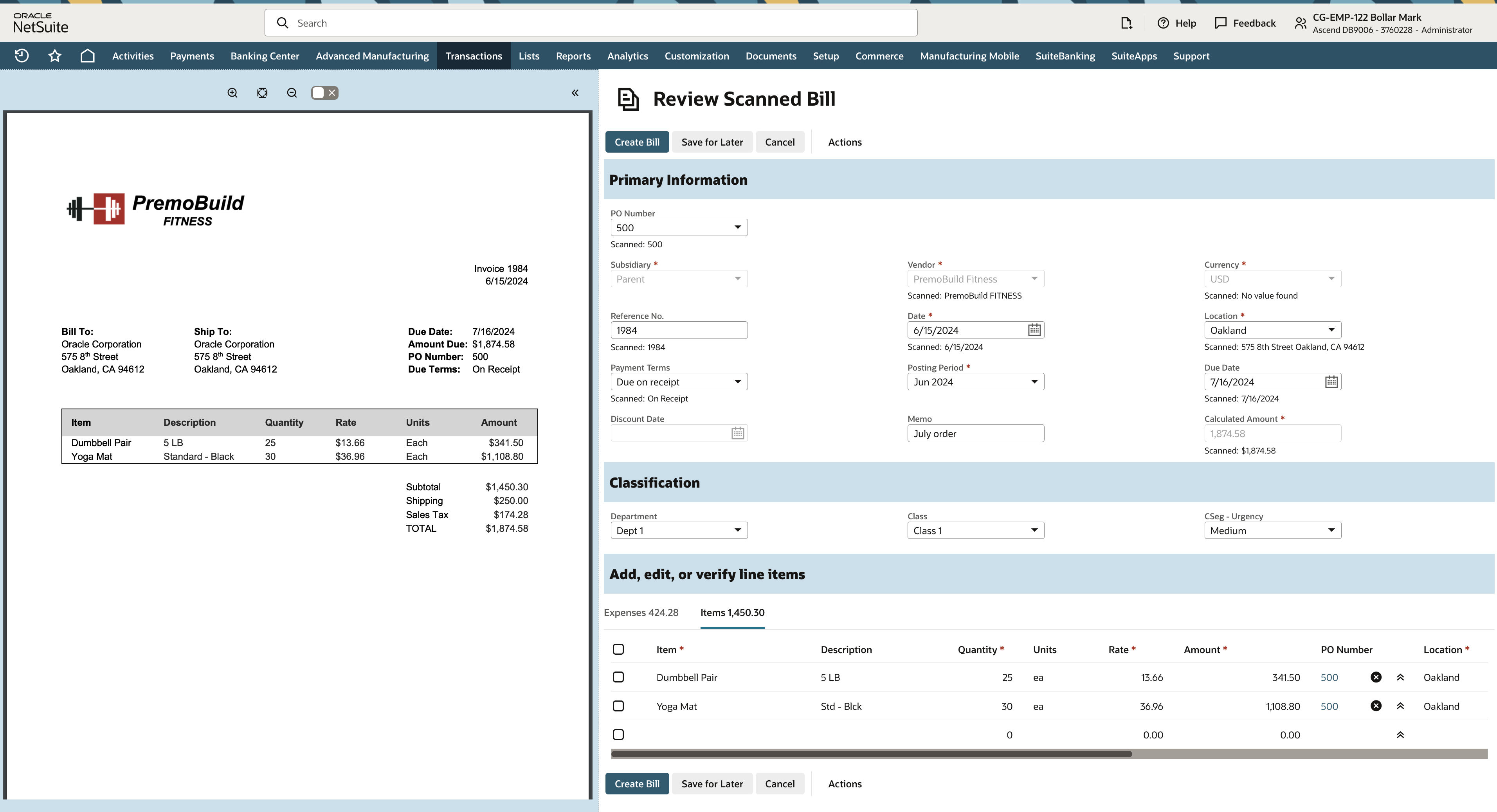Open the Date field calendar picker
Screen dimensions: 1497x812
pyautogui.click(x=1034, y=329)
